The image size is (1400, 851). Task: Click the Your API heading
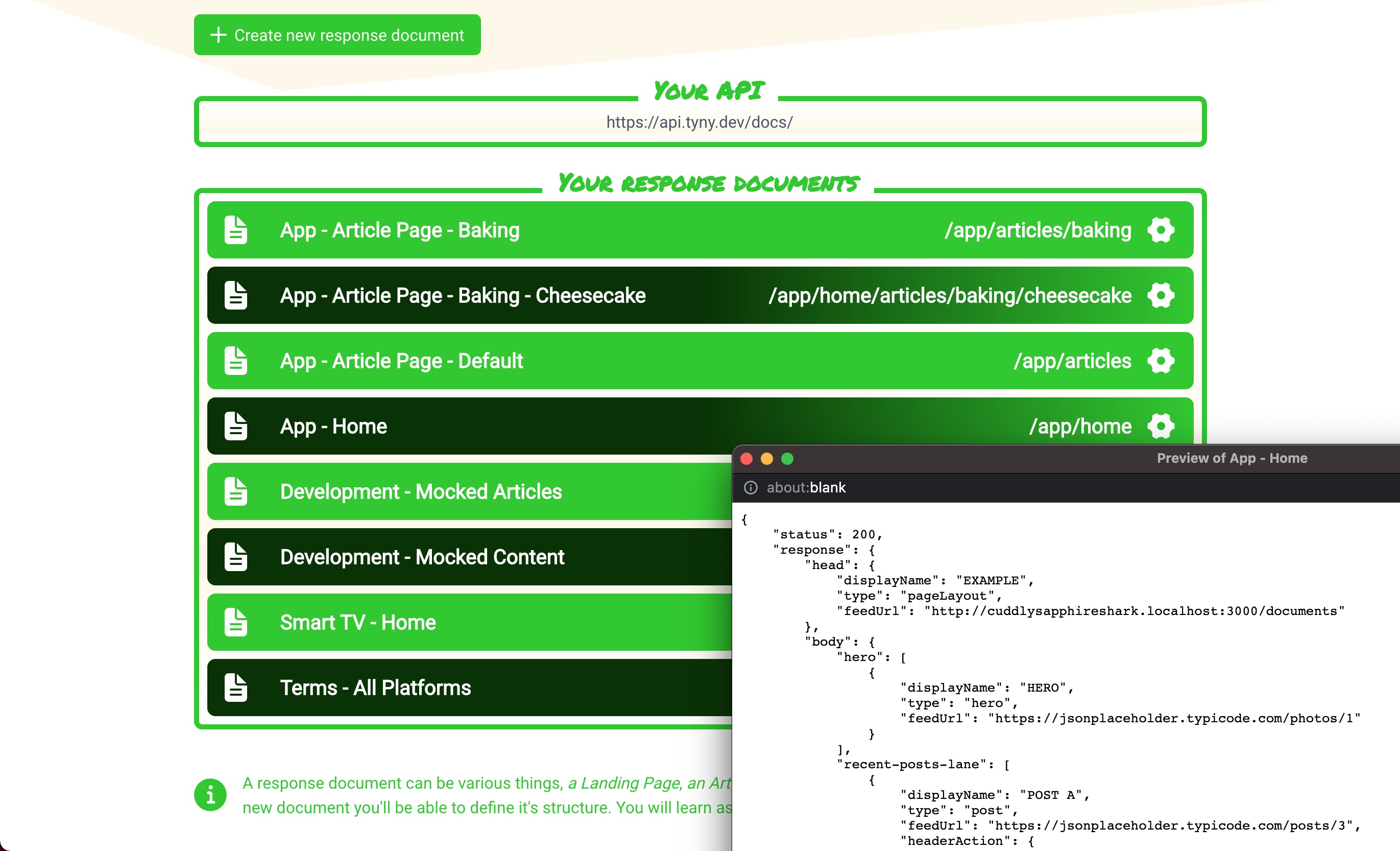[x=709, y=91]
